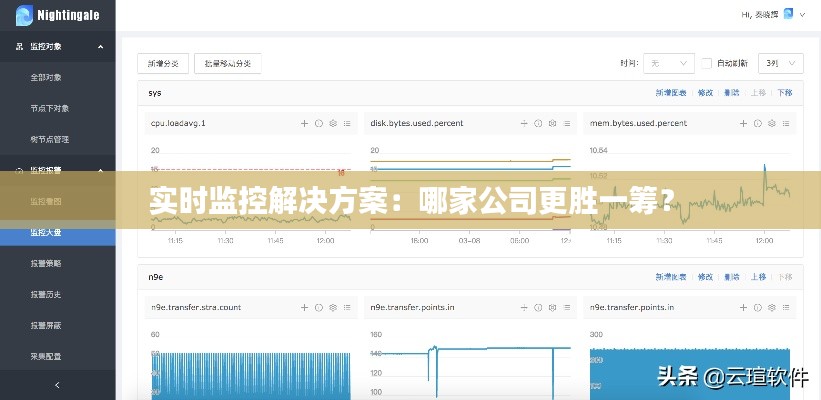Image resolution: width=821 pixels, height=400 pixels.
Task: Enable the 自动刷新 checkbox
Action: [706, 63]
